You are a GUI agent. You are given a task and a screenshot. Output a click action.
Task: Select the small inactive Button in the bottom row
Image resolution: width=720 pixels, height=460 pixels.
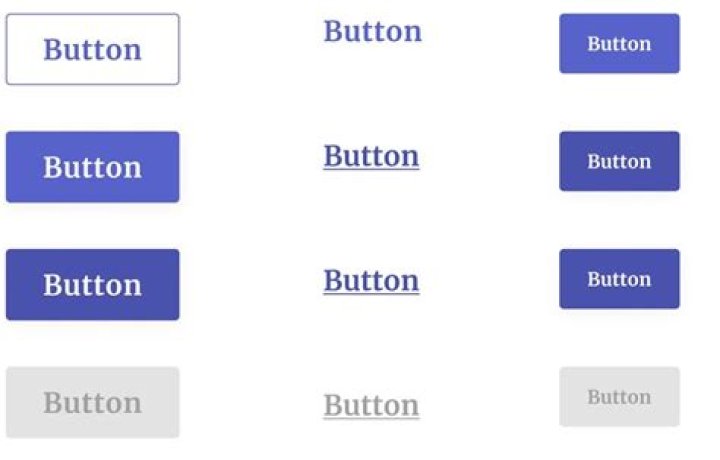619,397
